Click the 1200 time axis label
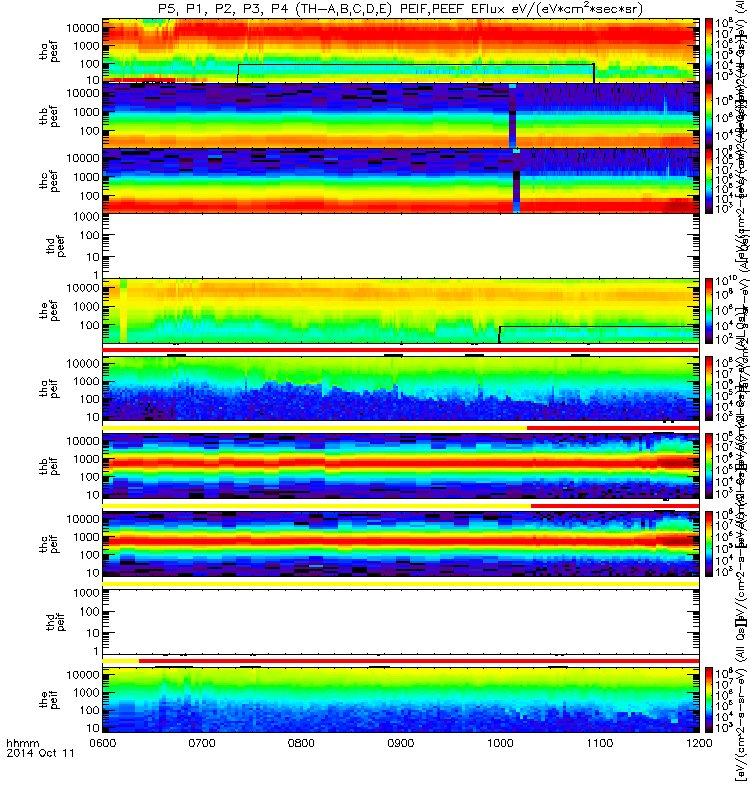The image size is (750, 800). pyautogui.click(x=699, y=743)
